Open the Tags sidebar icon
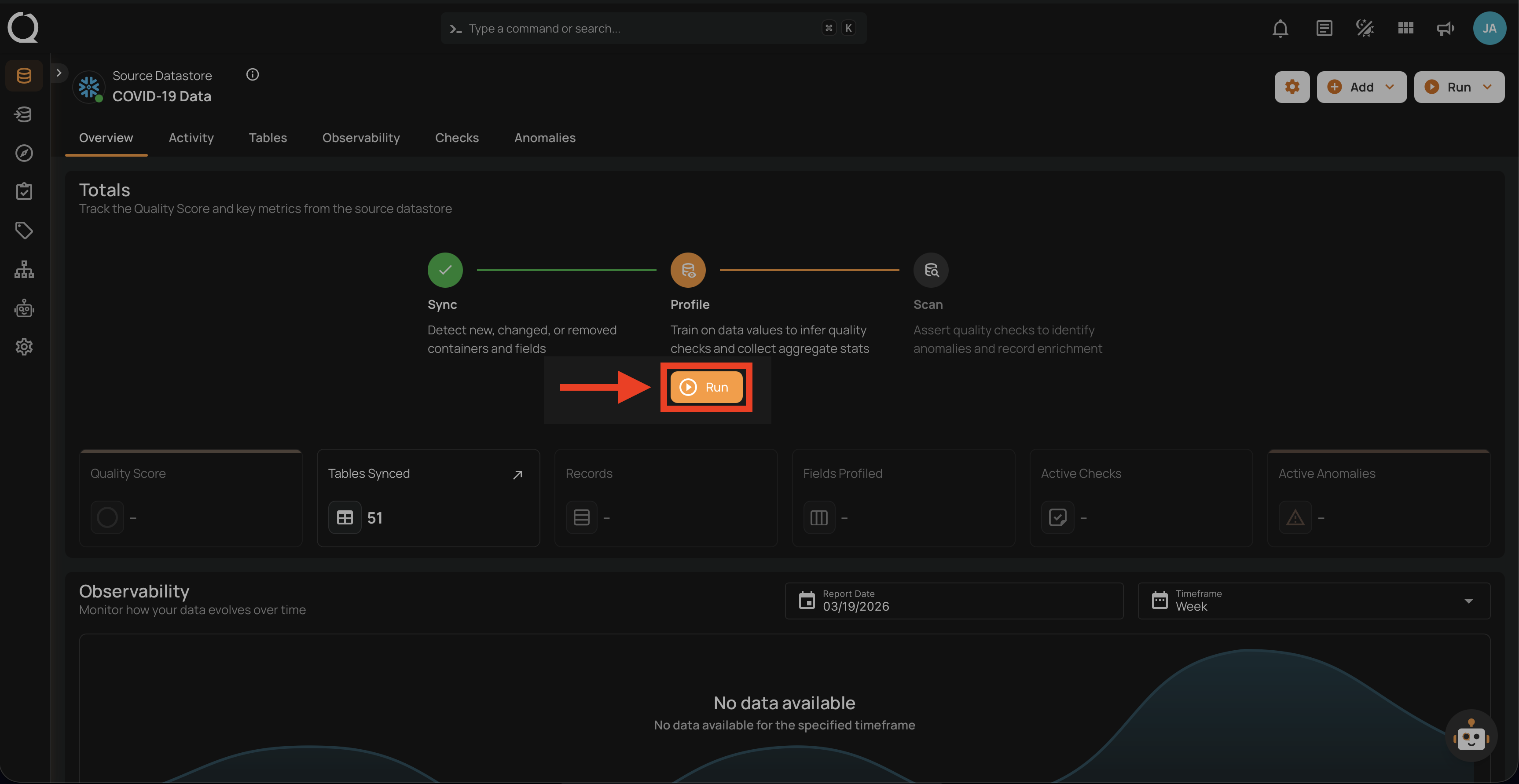 24,231
